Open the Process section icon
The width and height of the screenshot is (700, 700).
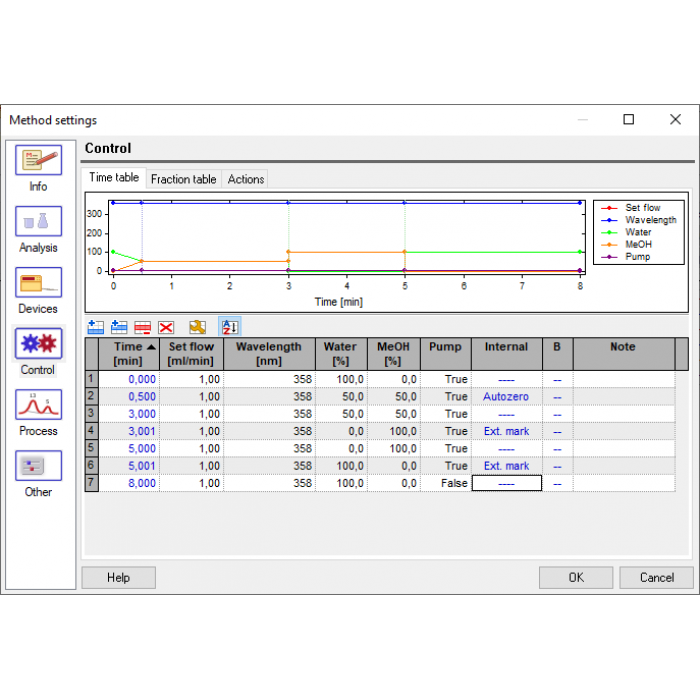pyautogui.click(x=38, y=405)
